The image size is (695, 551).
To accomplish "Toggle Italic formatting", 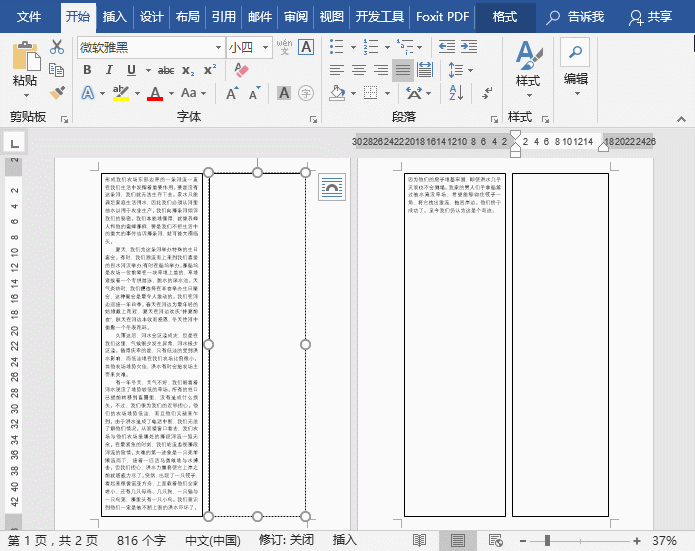I will point(110,70).
